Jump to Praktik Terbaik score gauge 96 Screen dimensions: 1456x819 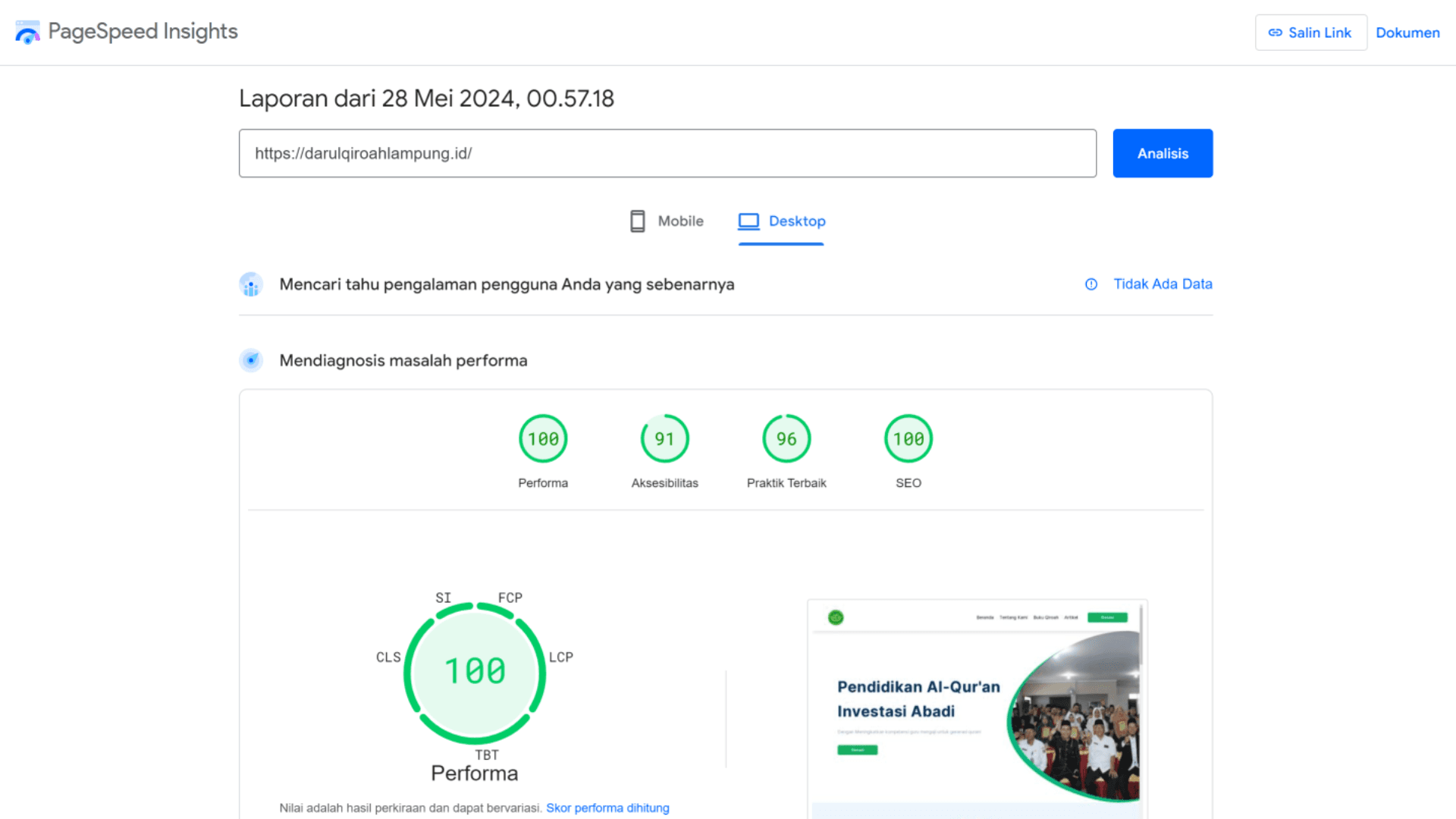pos(786,439)
